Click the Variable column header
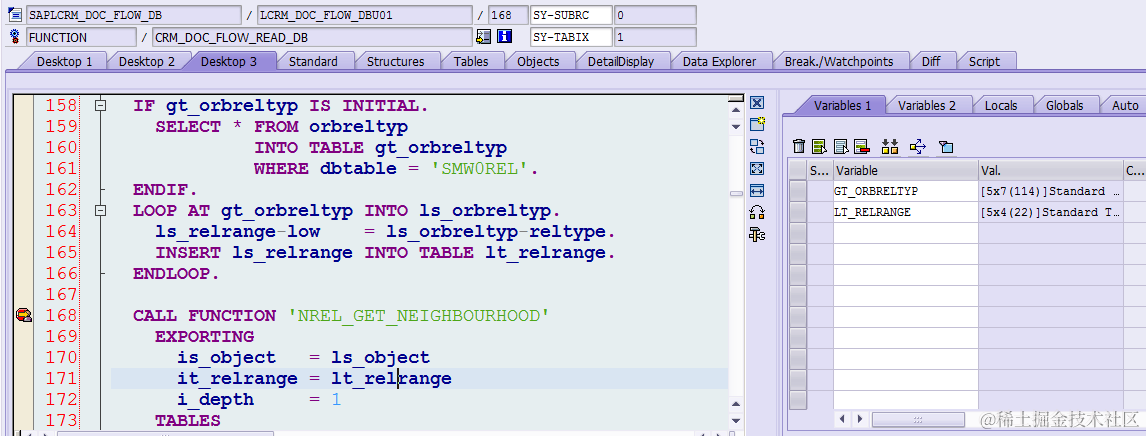This screenshot has height=436, width=1146. click(x=906, y=170)
